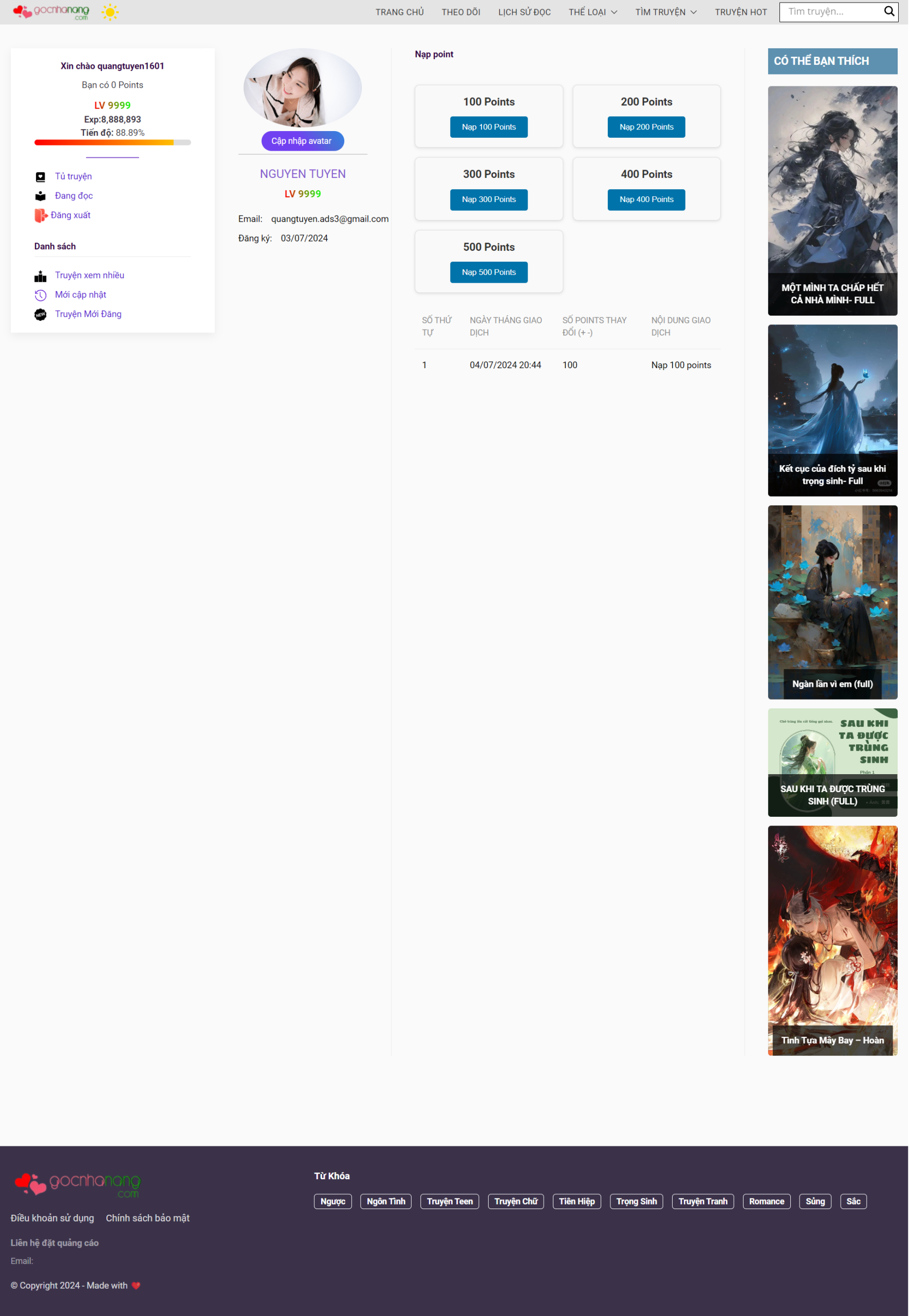
Task: Click the Tủ truyện bookshelf icon
Action: coord(41,177)
